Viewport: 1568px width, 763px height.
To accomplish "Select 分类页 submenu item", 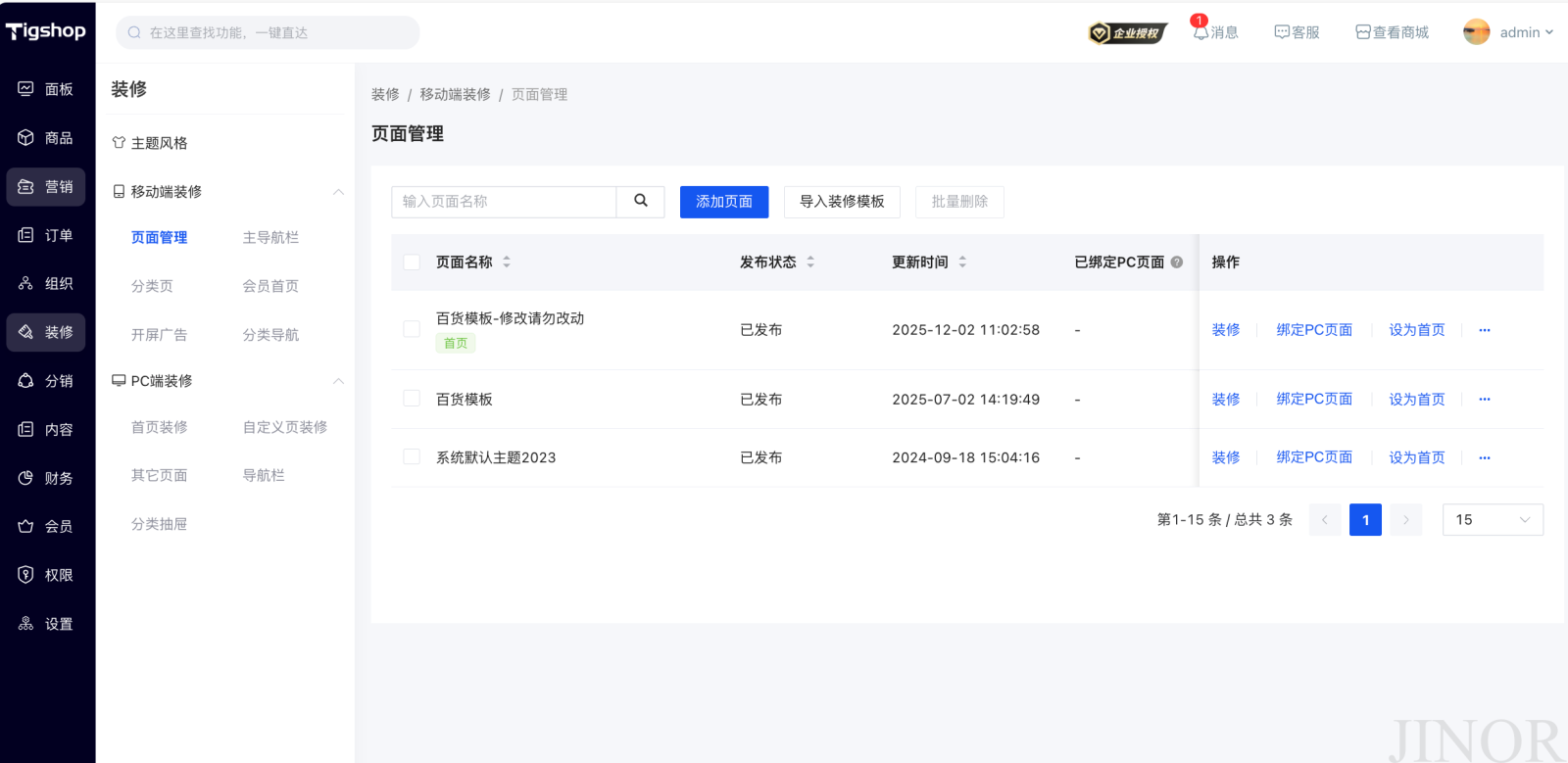I will tap(152, 286).
